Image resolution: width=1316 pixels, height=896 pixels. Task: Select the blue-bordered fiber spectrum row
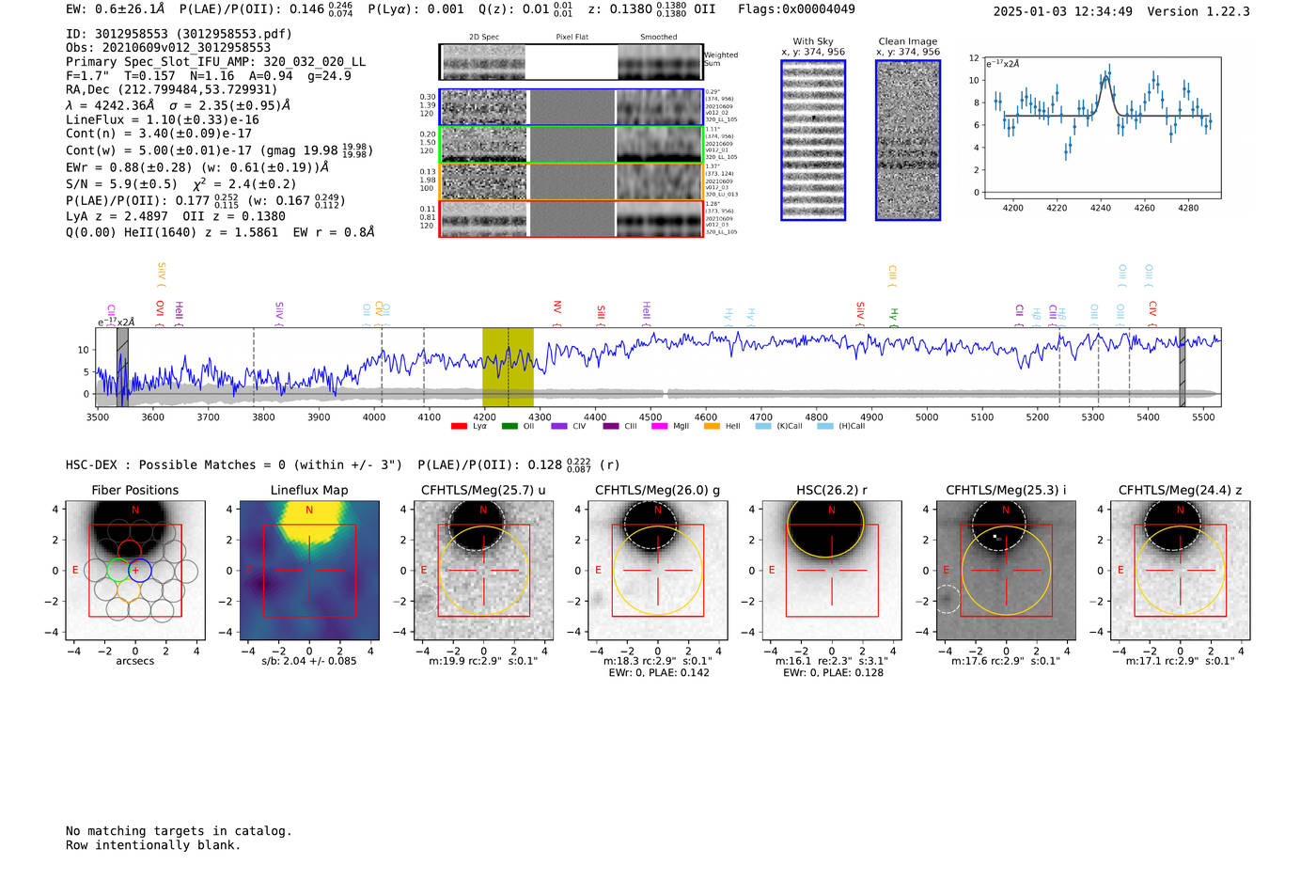click(x=572, y=107)
